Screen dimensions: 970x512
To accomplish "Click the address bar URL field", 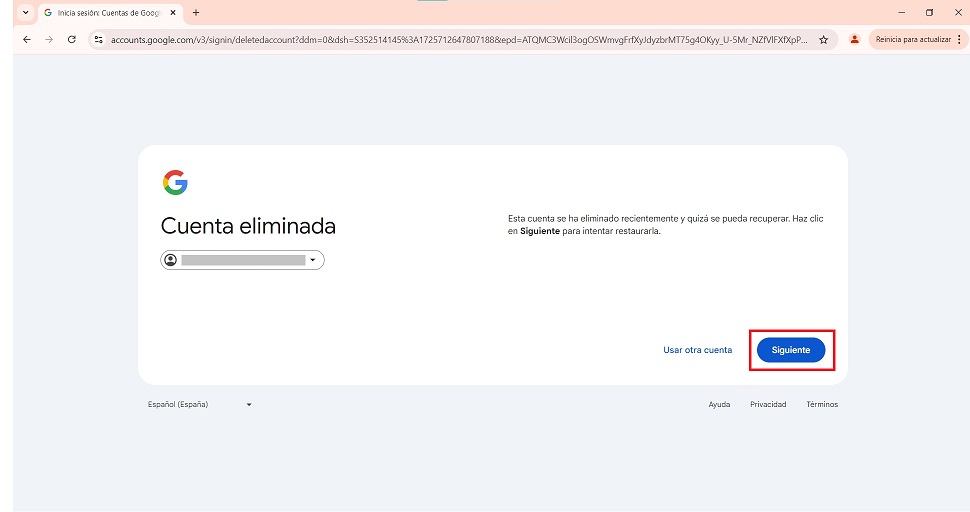I will click(x=459, y=40).
